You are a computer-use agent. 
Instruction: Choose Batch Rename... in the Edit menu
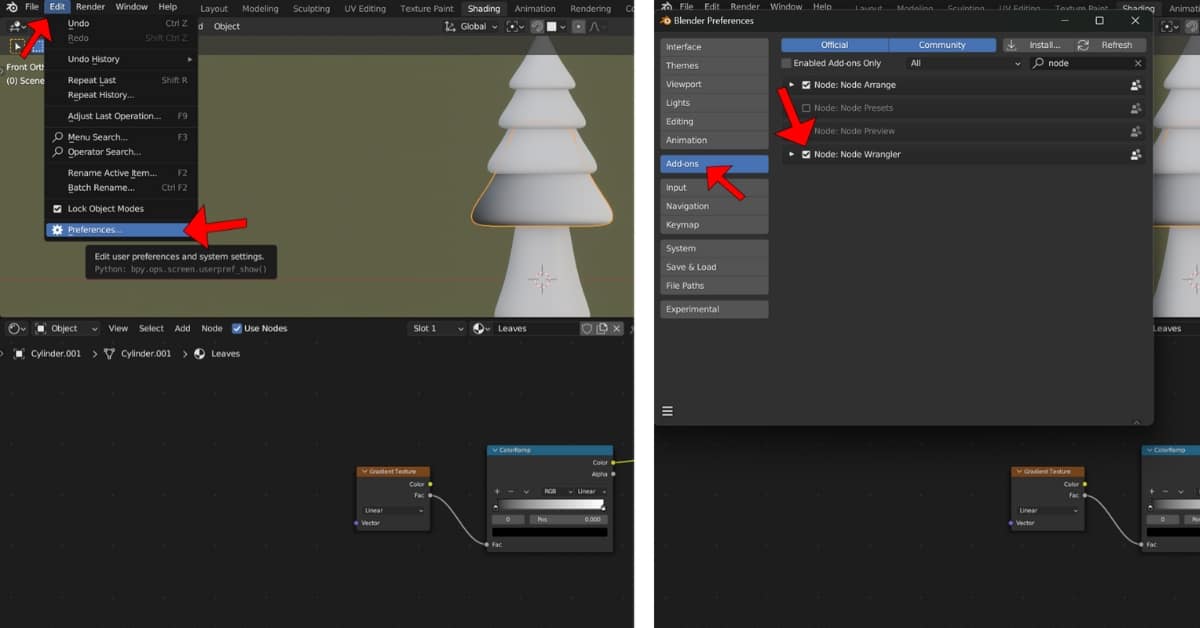(x=120, y=188)
